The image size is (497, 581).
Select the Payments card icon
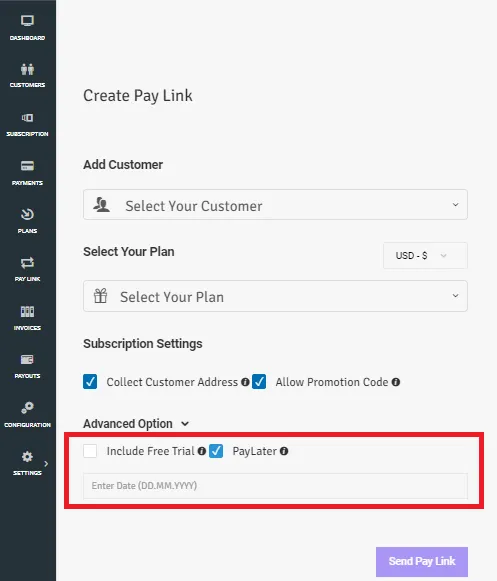coord(27,166)
